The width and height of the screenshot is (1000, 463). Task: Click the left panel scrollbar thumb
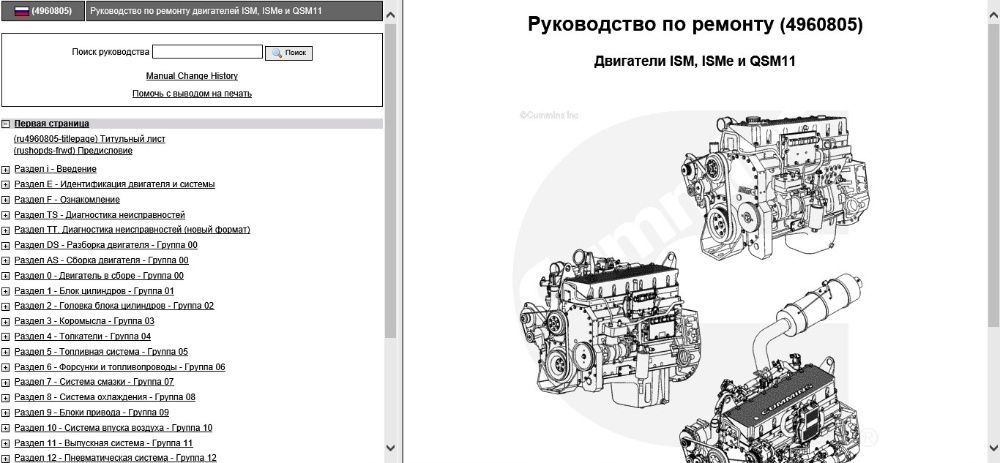click(390, 182)
